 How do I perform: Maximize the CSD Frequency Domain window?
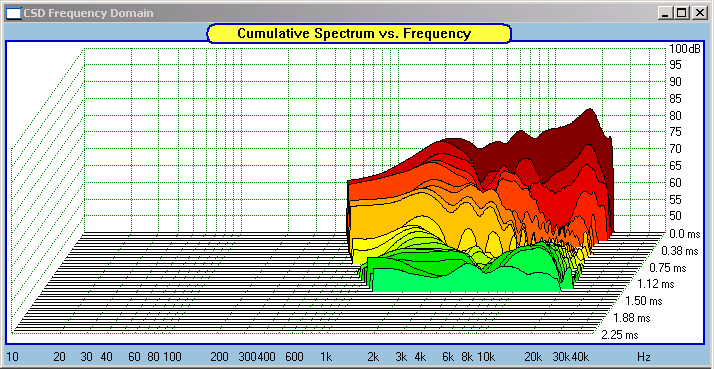pos(682,14)
